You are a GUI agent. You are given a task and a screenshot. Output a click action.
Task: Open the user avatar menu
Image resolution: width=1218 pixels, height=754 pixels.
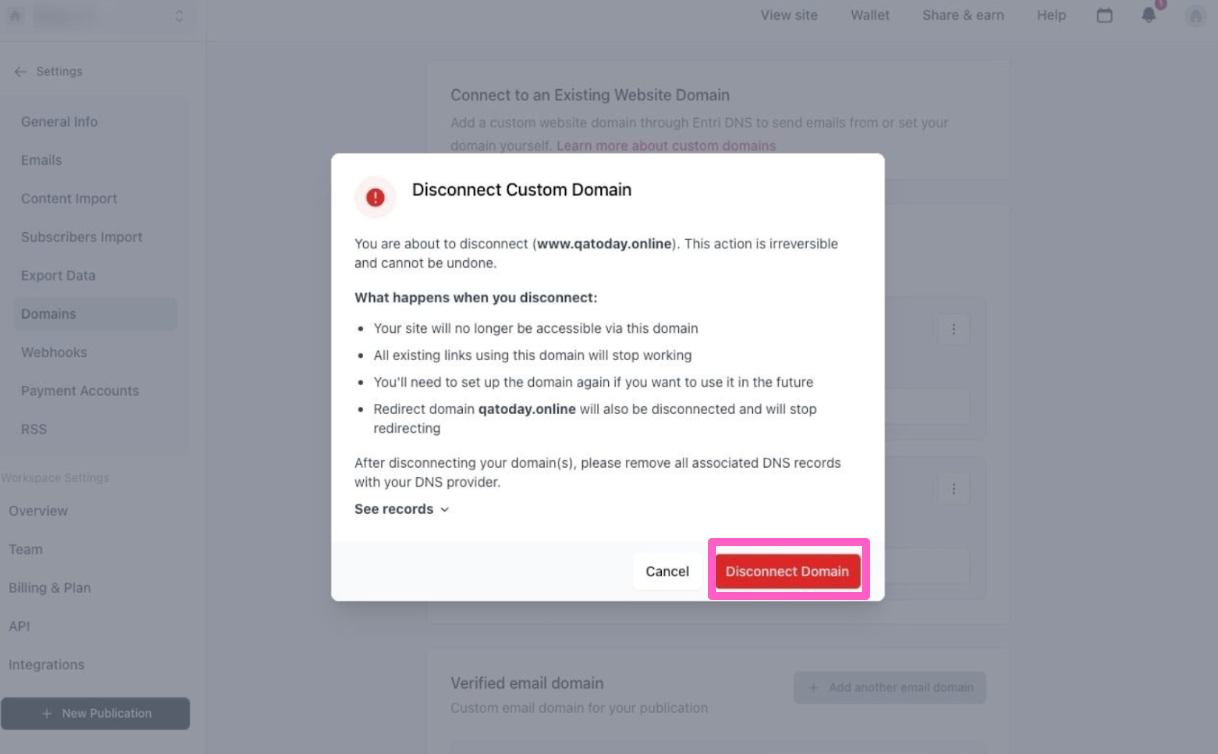pos(1194,15)
